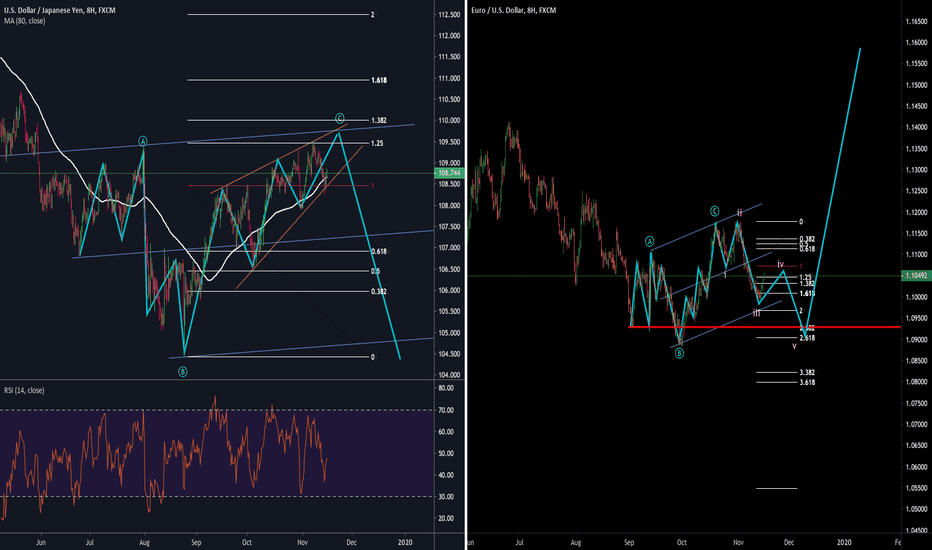
Task: Click the wave v label on EUR/USD
Action: [794, 346]
